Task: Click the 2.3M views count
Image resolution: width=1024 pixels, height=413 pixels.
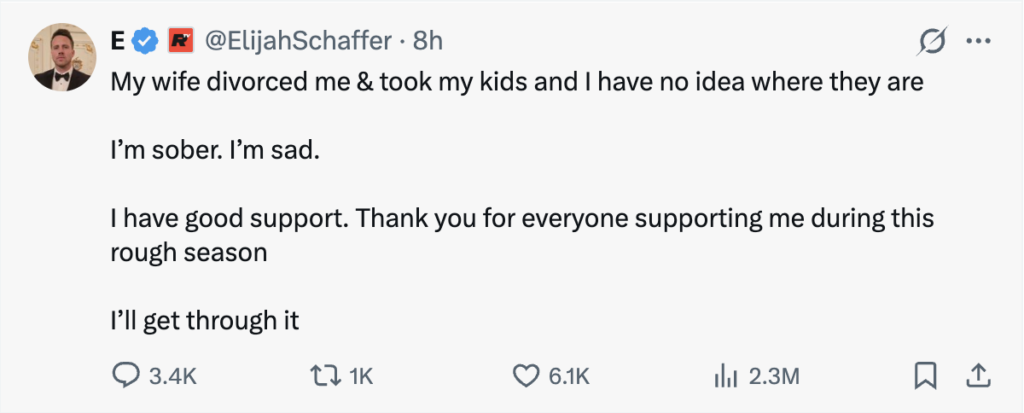Action: tap(774, 376)
